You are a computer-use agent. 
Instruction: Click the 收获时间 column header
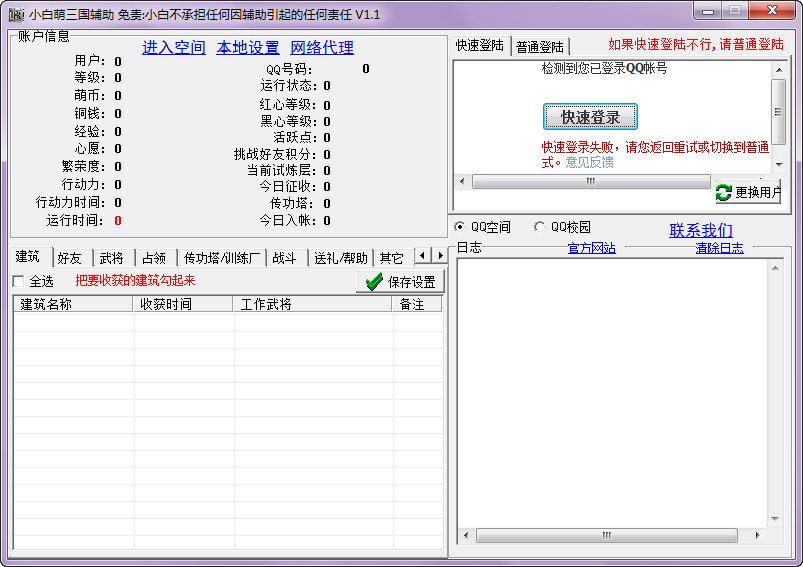(x=183, y=304)
